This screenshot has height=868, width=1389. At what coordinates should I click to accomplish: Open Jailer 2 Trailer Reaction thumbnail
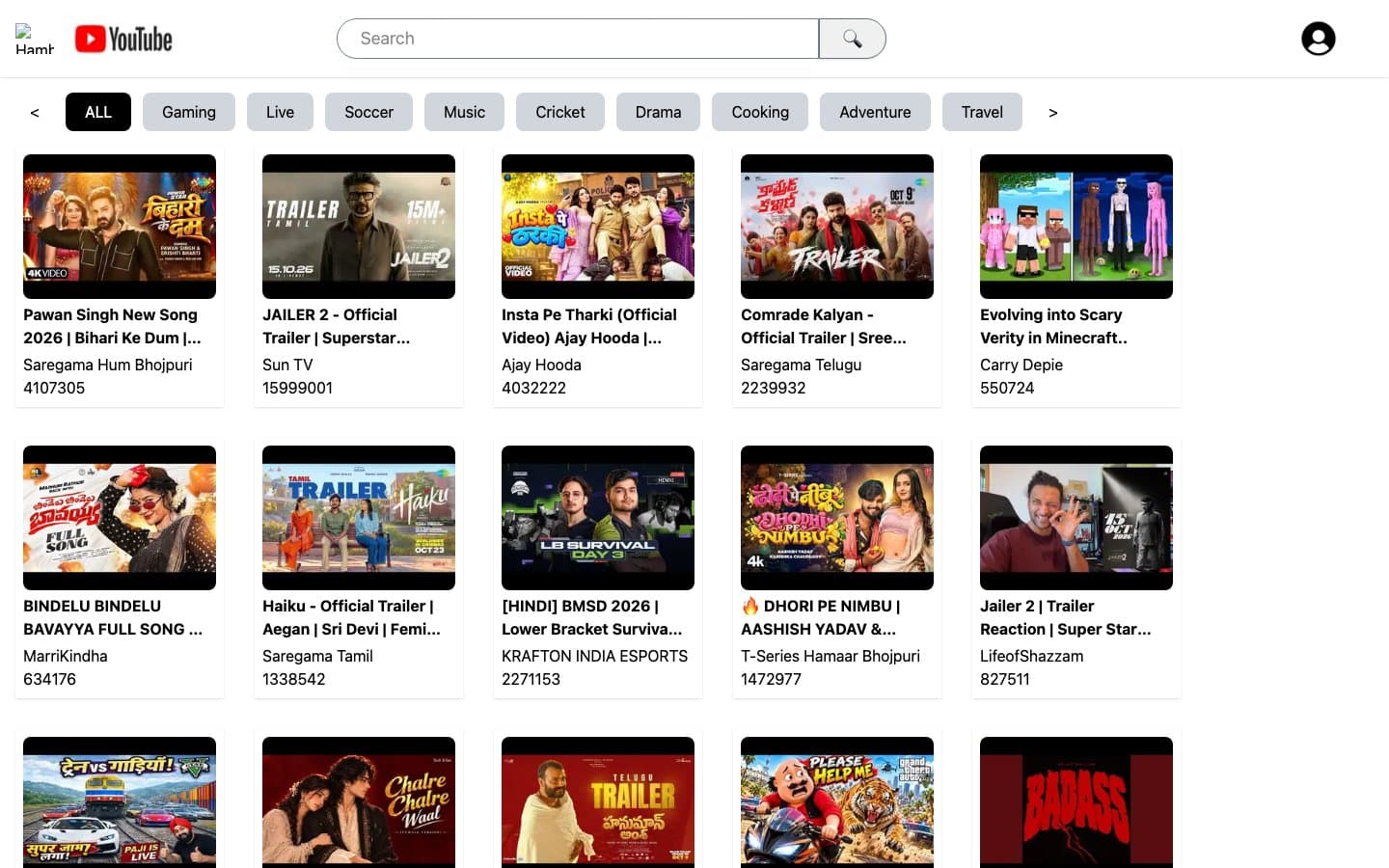(1076, 518)
